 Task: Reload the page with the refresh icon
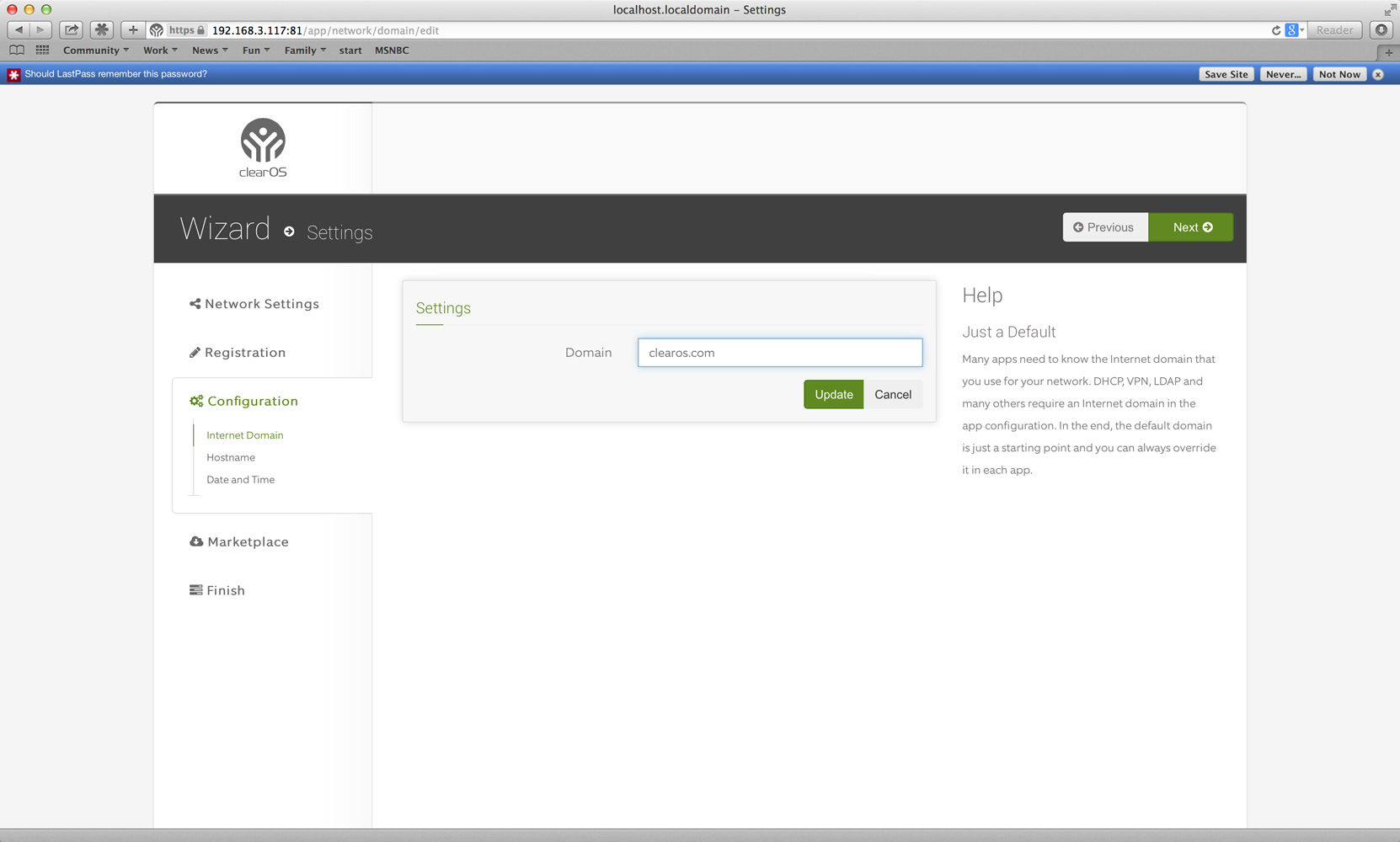[1276, 30]
